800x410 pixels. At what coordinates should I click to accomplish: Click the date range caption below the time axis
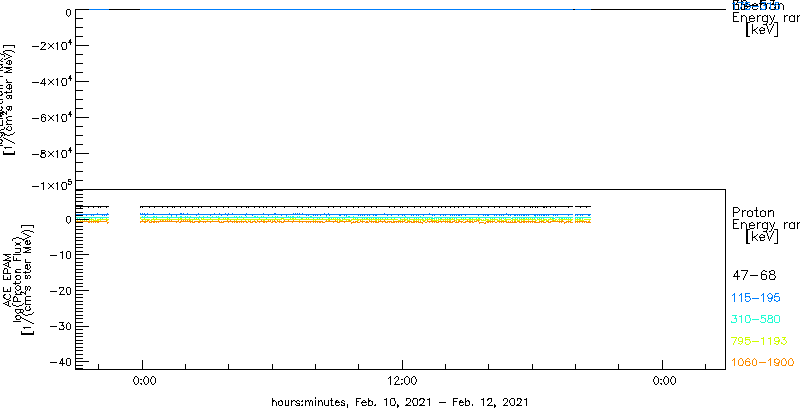pyautogui.click(x=399, y=401)
